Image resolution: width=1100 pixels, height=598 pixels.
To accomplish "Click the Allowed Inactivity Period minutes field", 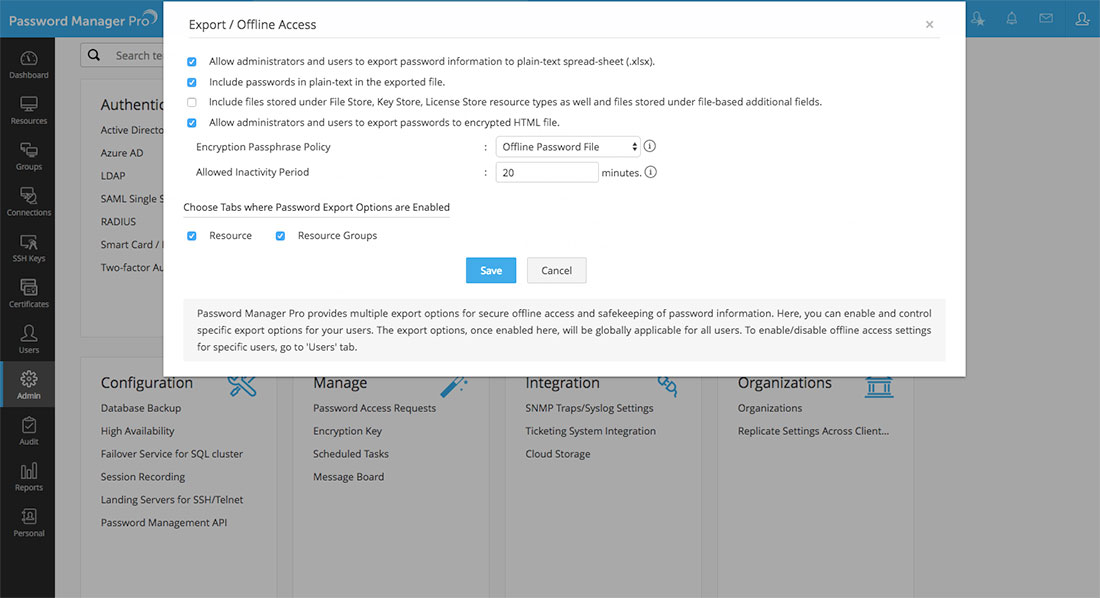I will tap(546, 172).
